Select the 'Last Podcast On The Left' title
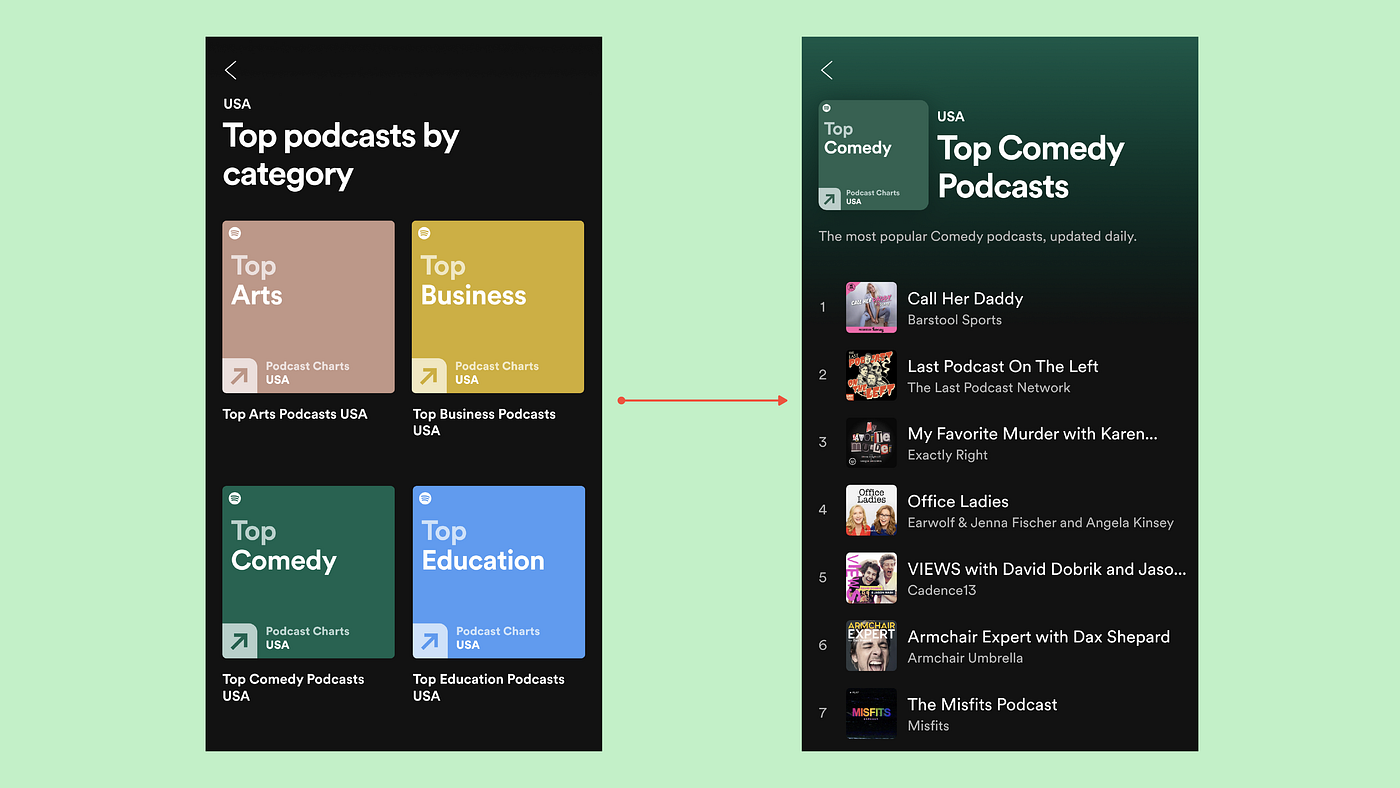1400x788 pixels. pyautogui.click(x=1003, y=366)
